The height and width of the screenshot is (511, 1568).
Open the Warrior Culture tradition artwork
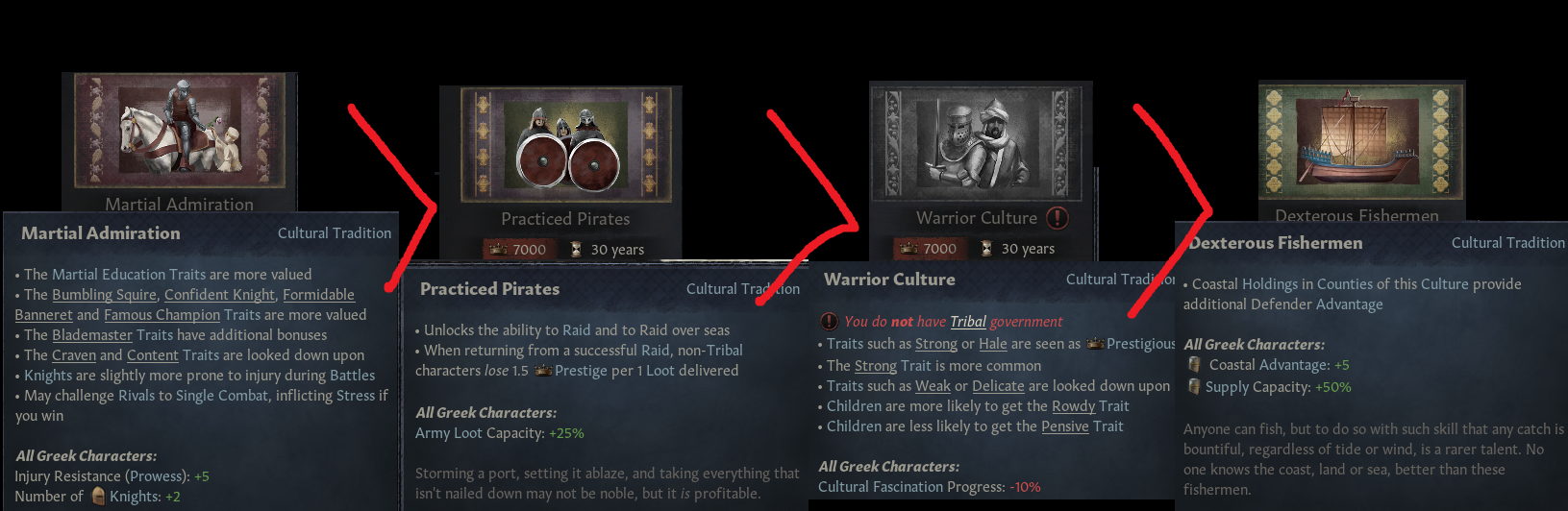click(976, 144)
